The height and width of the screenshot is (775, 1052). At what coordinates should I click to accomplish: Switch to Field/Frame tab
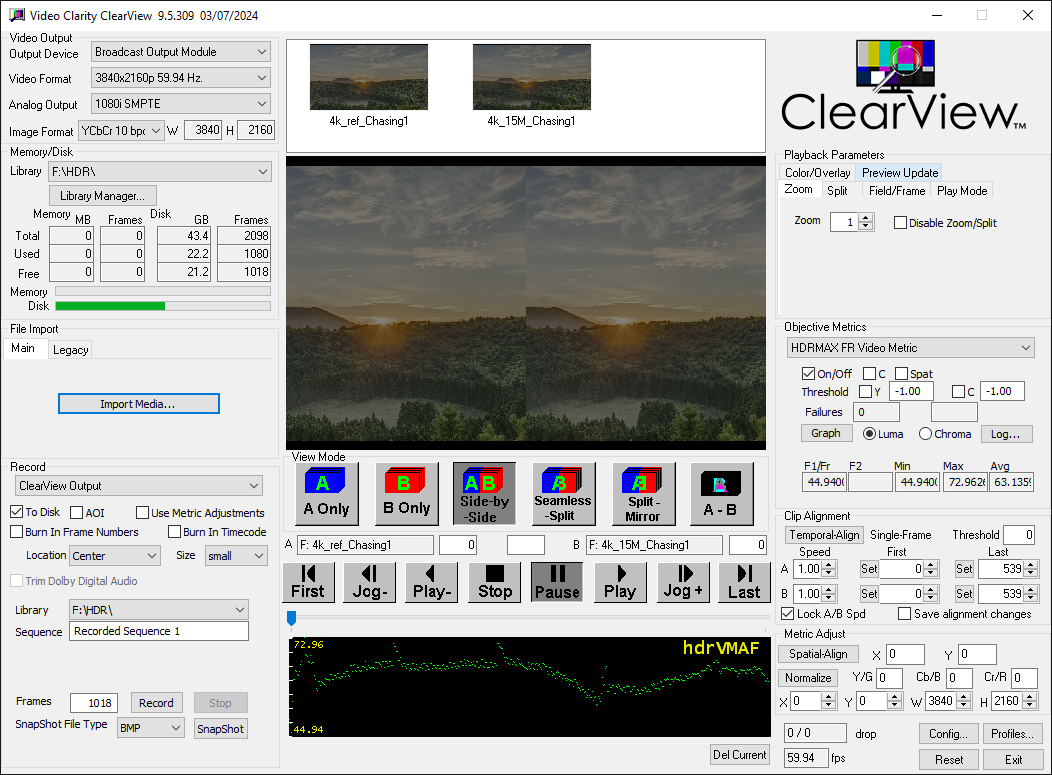pos(896,191)
